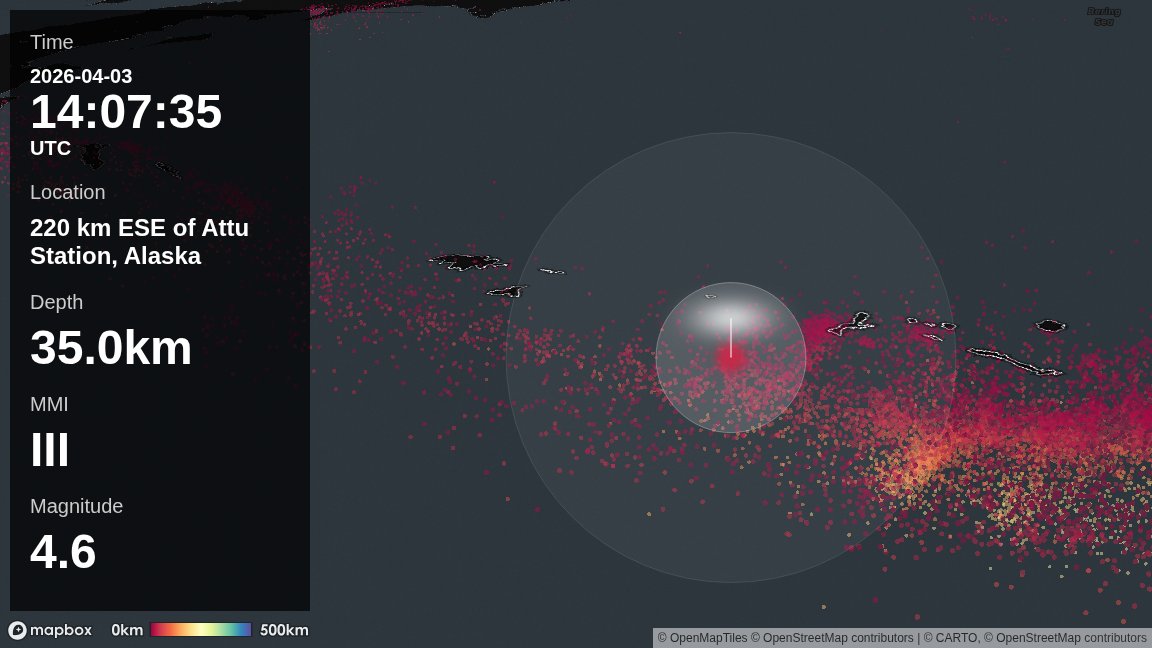This screenshot has width=1152, height=648.
Task: Expand the Time section of the info panel
Action: 51,42
